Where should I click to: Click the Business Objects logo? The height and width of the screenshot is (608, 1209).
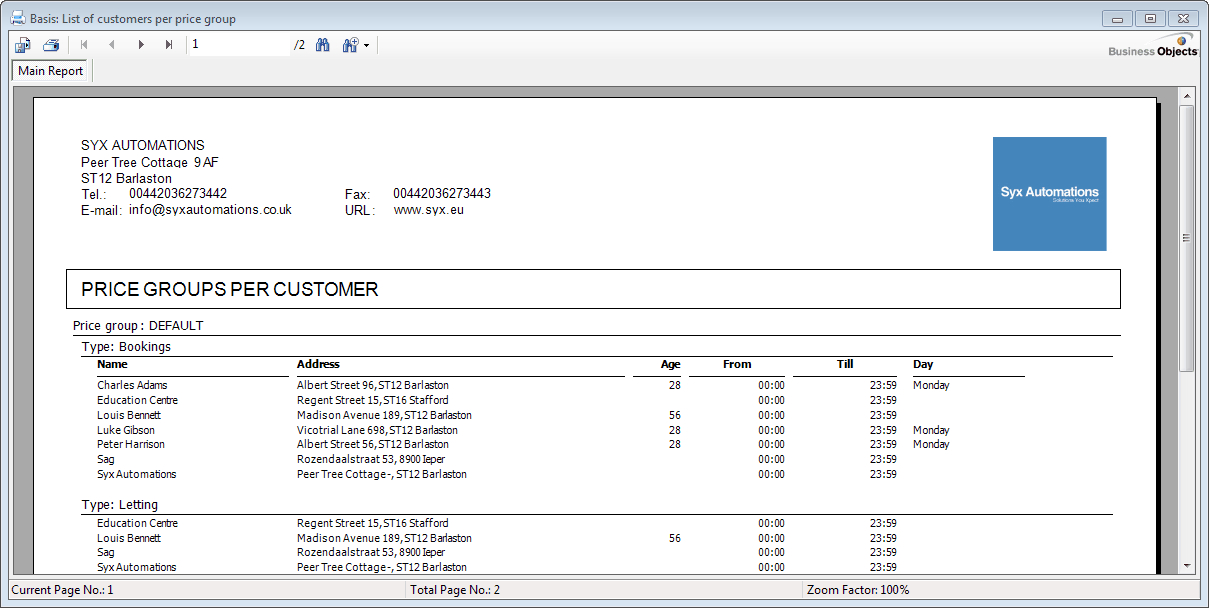pos(1152,46)
